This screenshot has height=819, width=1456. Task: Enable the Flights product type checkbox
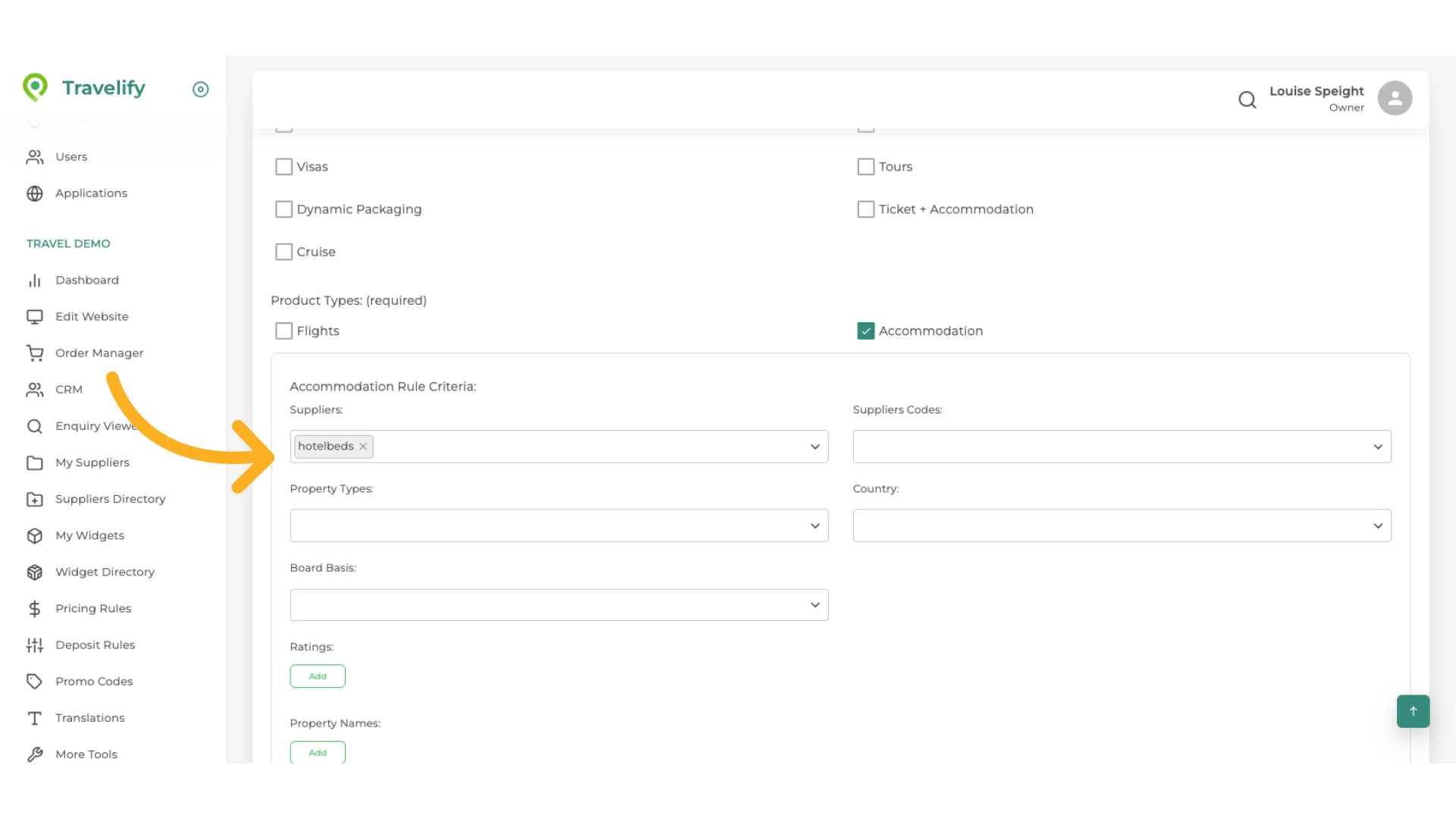[x=284, y=331]
